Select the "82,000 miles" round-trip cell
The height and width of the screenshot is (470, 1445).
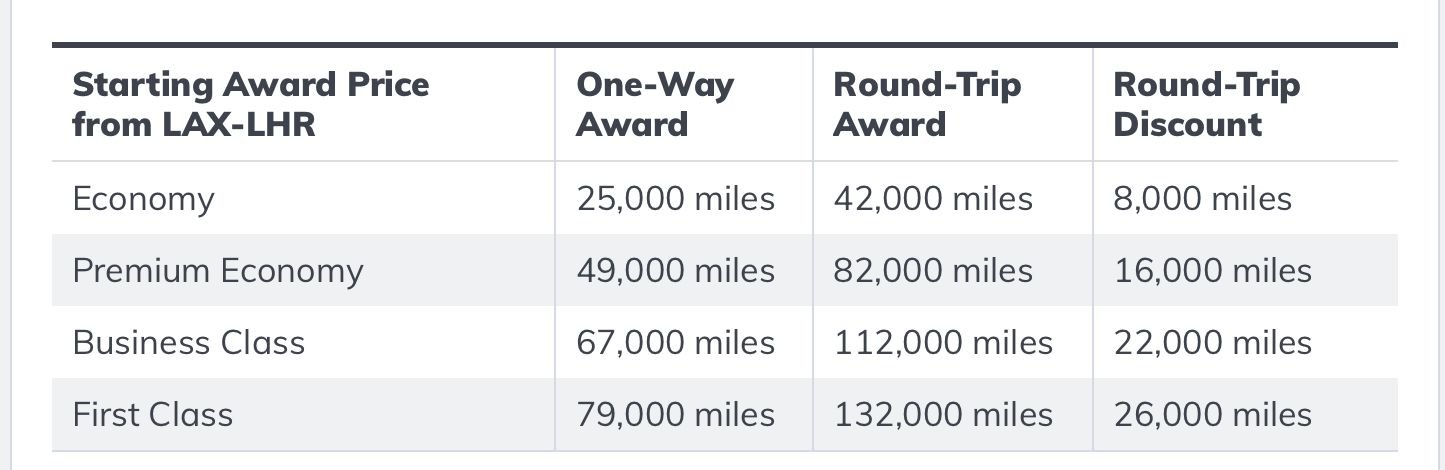933,271
